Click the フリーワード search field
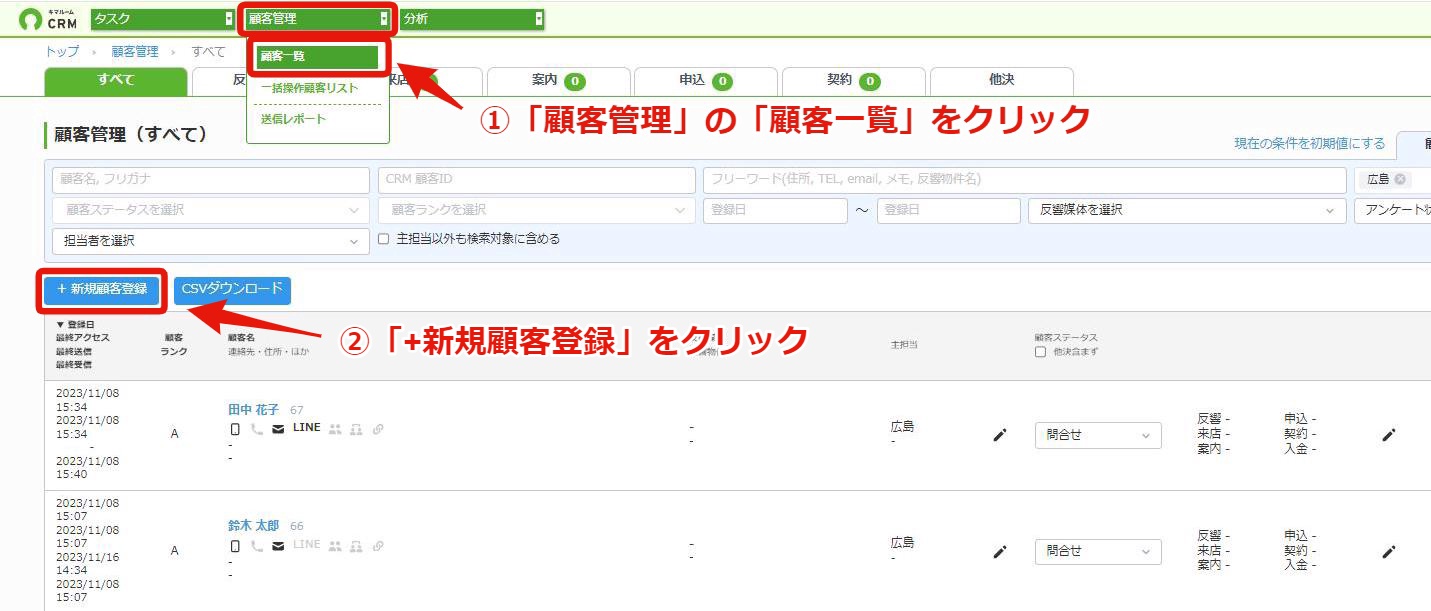 click(1025, 180)
